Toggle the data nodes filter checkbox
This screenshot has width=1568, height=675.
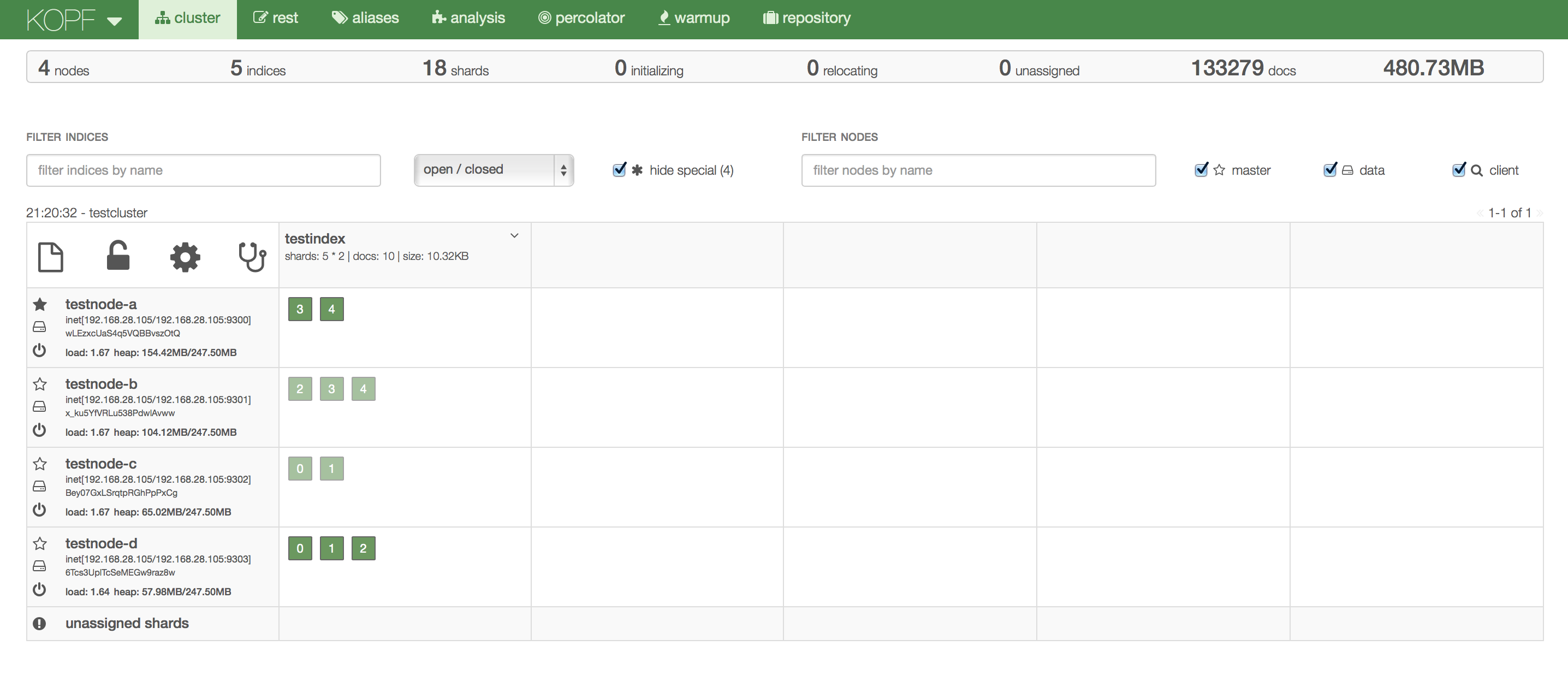[x=1330, y=170]
